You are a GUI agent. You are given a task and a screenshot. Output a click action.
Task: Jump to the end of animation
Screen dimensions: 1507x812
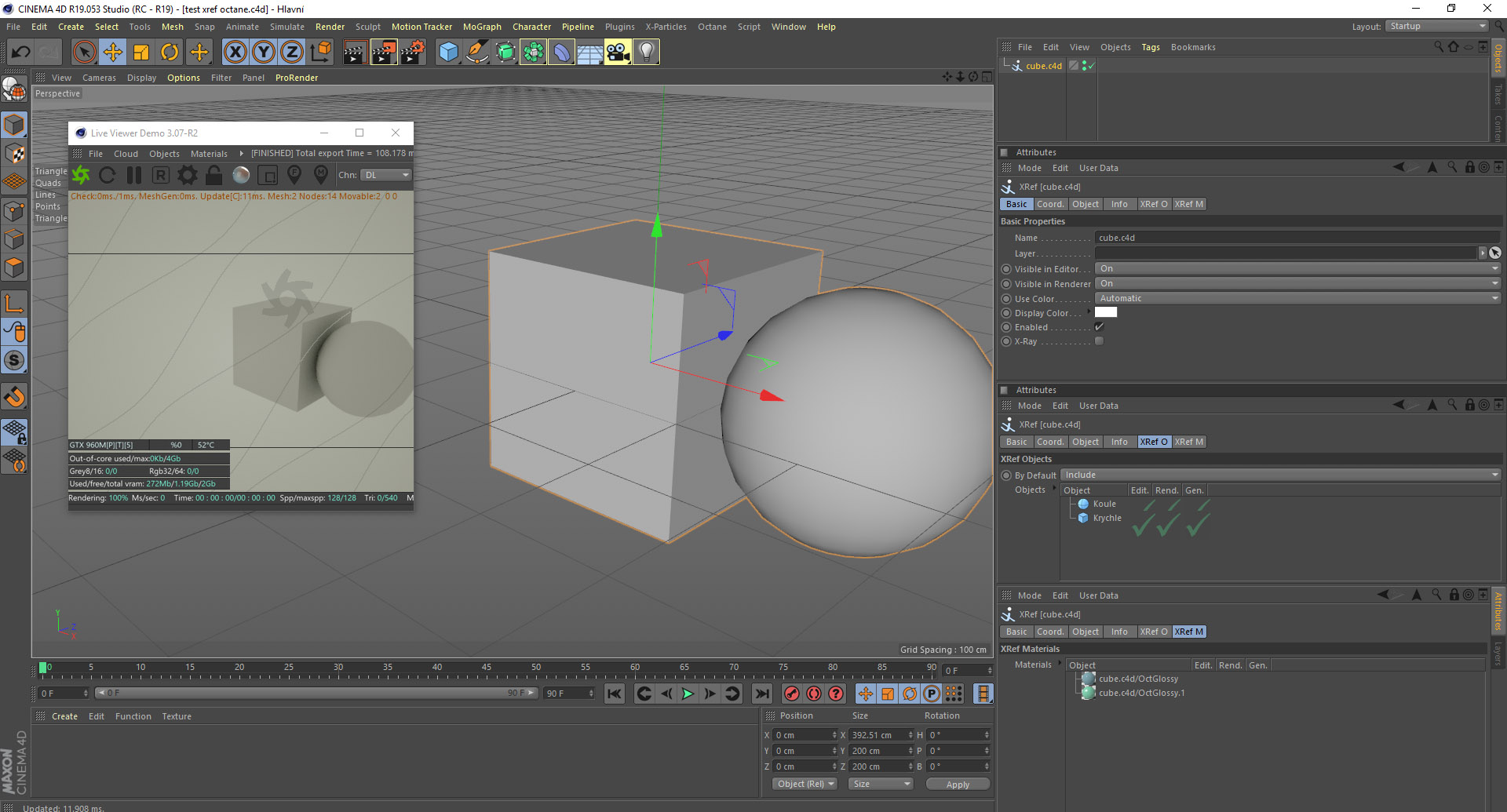pos(761,694)
